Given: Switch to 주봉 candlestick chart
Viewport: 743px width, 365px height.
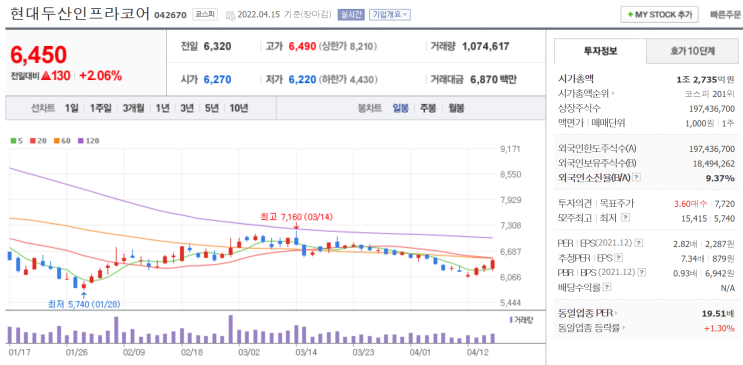Looking at the screenshot, I should (427, 108).
